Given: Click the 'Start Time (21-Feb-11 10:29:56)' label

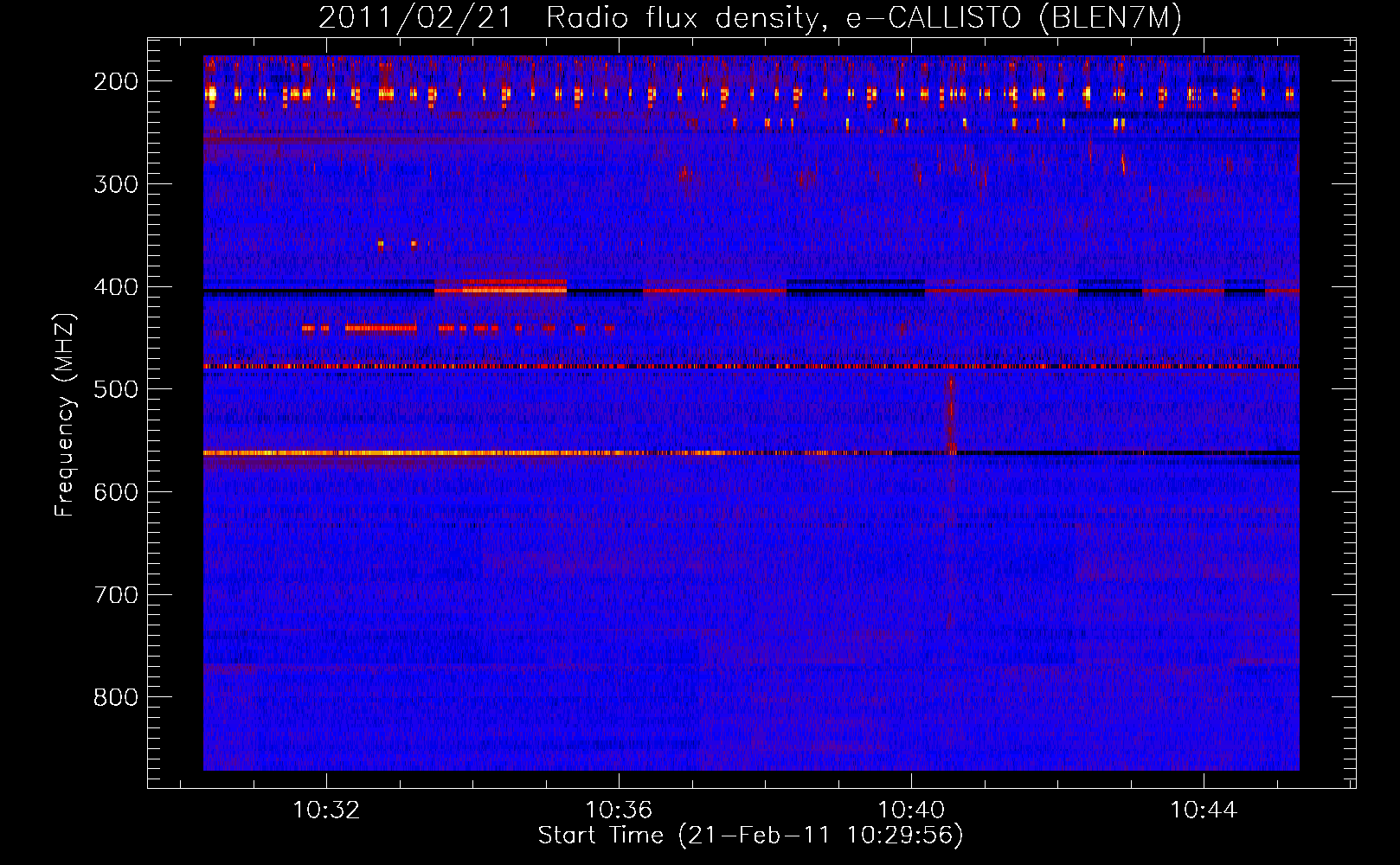Looking at the screenshot, I should pos(750,835).
